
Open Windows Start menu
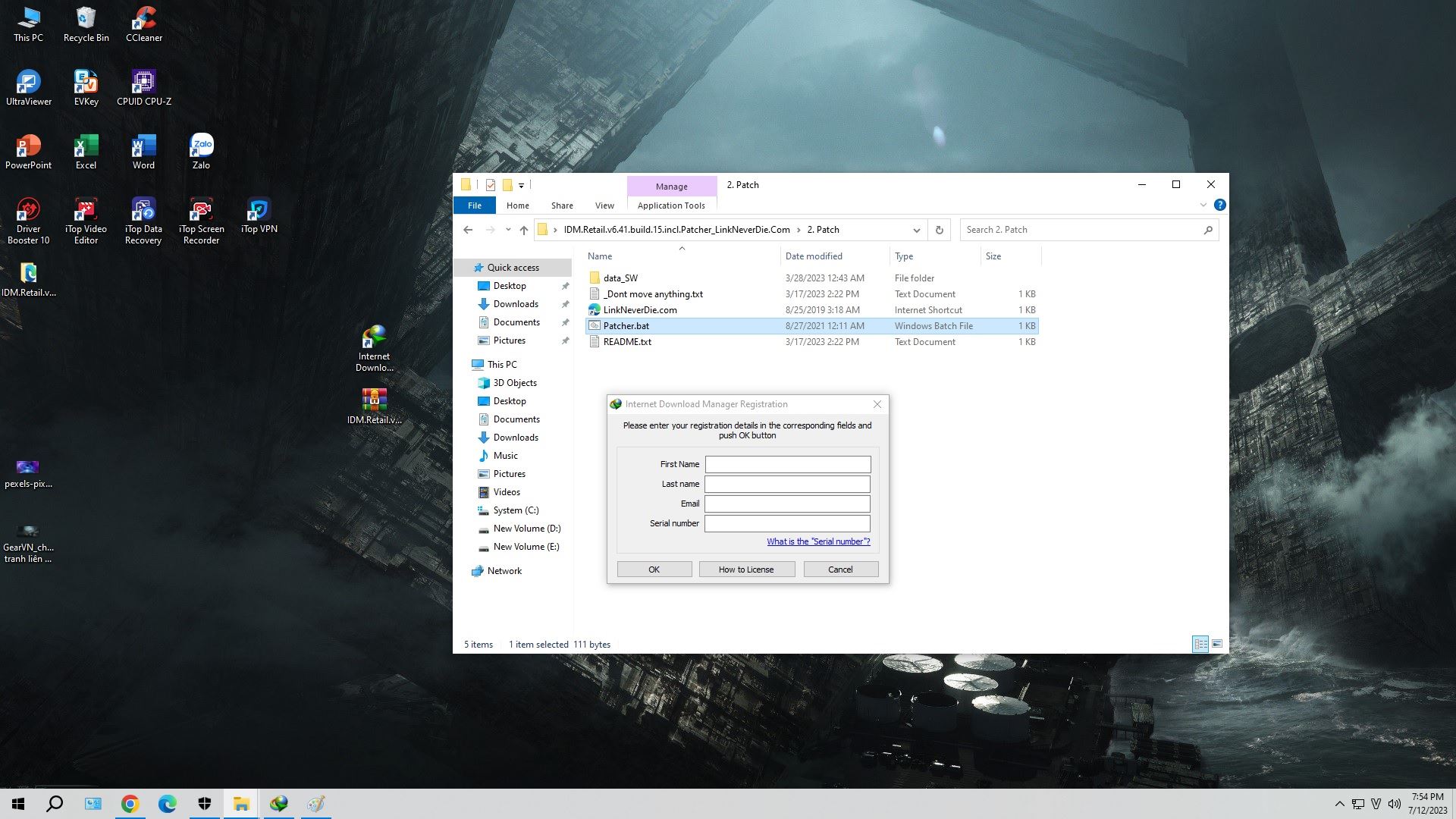[x=18, y=804]
